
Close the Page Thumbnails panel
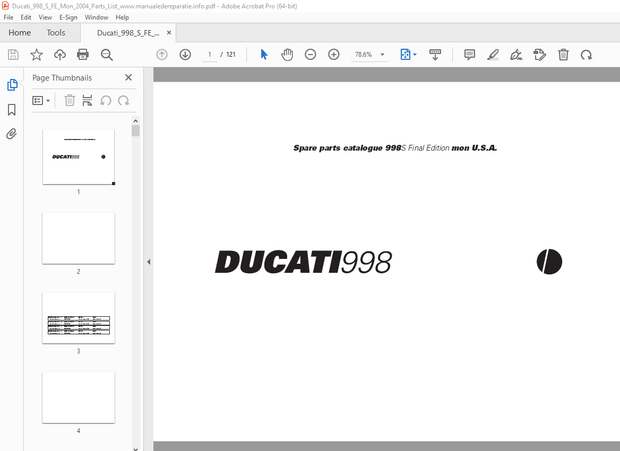point(129,77)
